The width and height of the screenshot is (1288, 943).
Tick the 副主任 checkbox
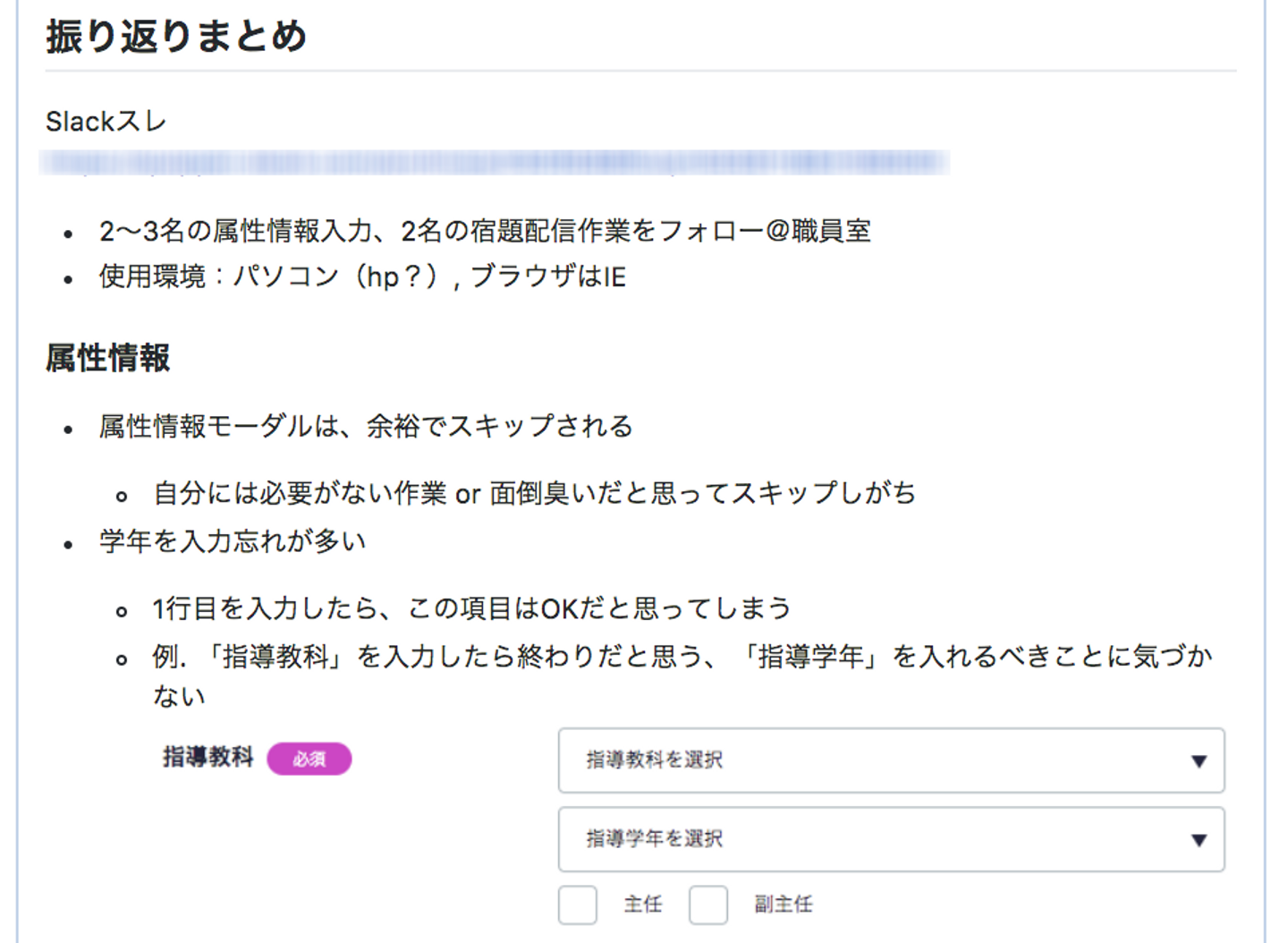pos(708,905)
